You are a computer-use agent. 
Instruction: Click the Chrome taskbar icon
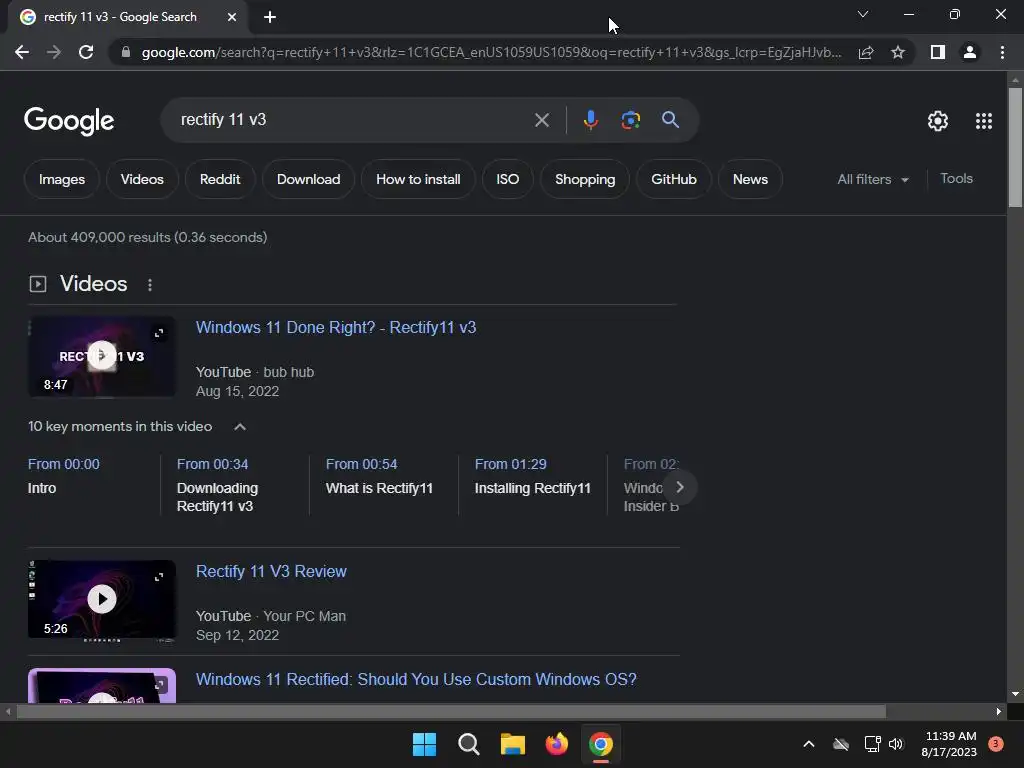point(601,744)
